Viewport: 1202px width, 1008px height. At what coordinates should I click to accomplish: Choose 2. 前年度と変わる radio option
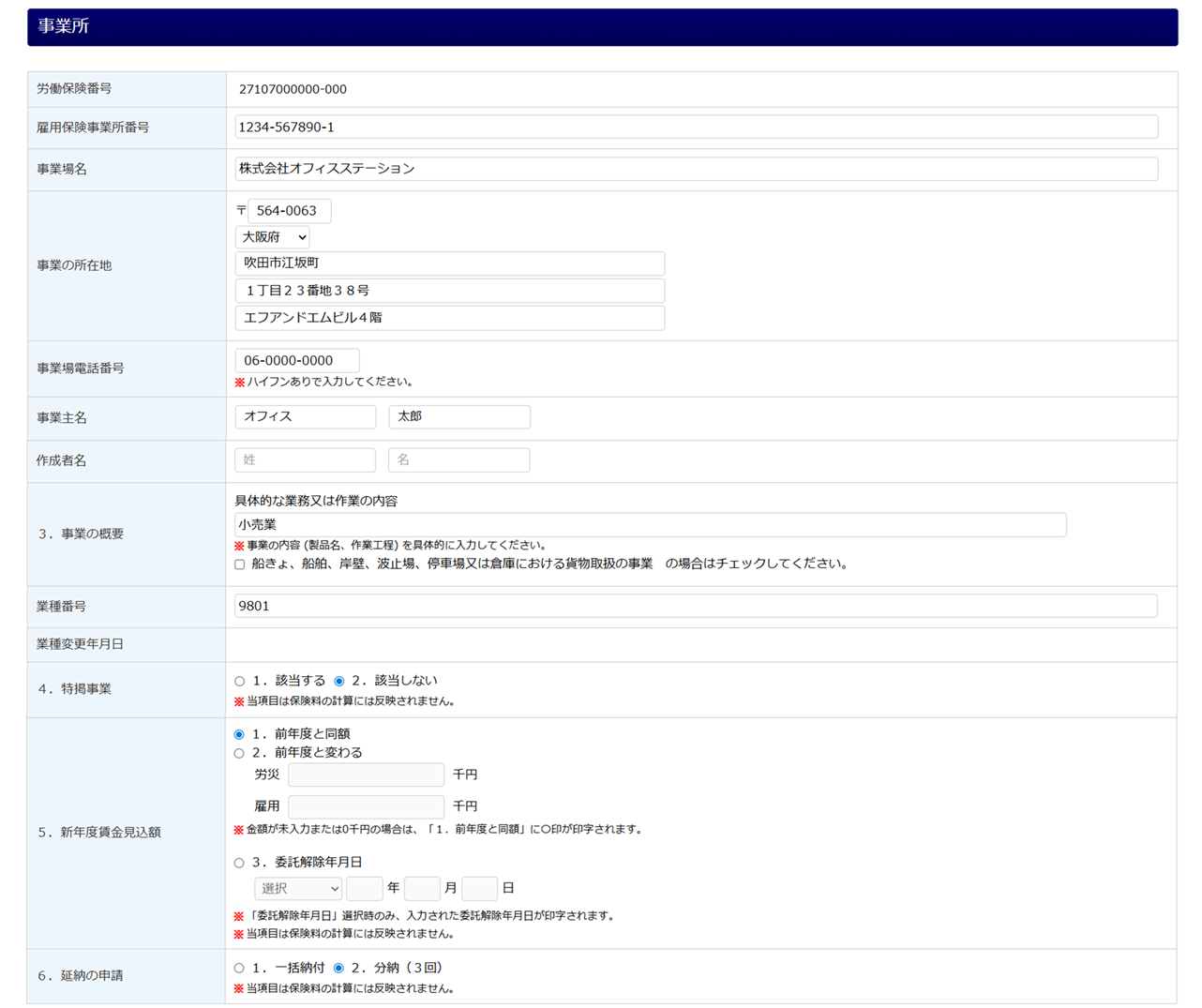pyautogui.click(x=239, y=753)
